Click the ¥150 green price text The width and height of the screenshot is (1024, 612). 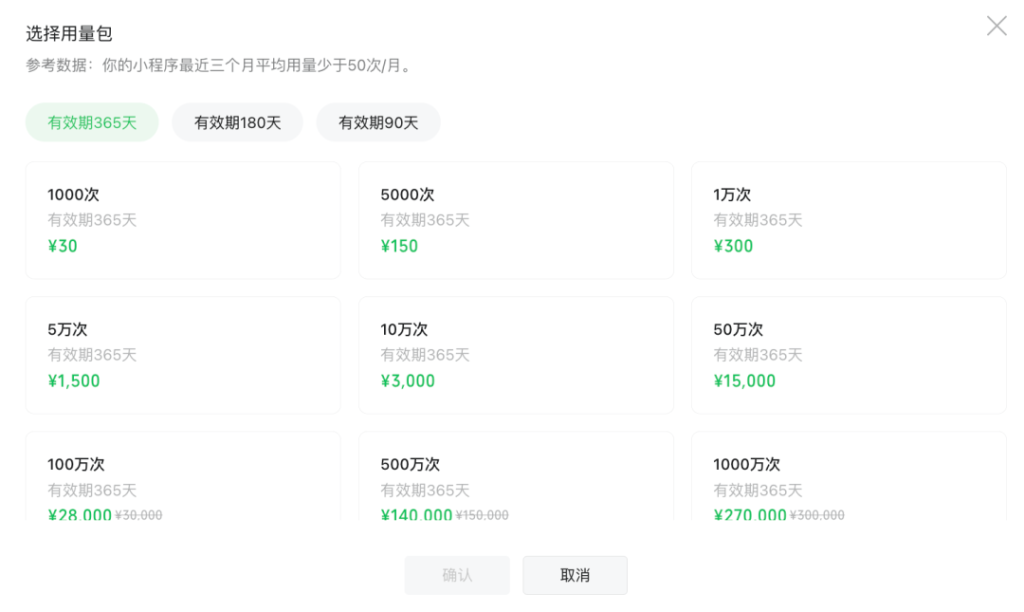coord(399,246)
